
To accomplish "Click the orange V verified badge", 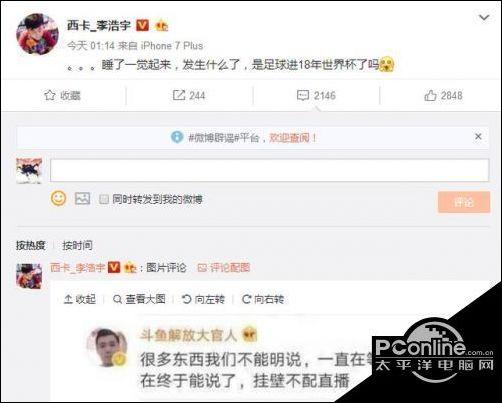I will point(143,25).
